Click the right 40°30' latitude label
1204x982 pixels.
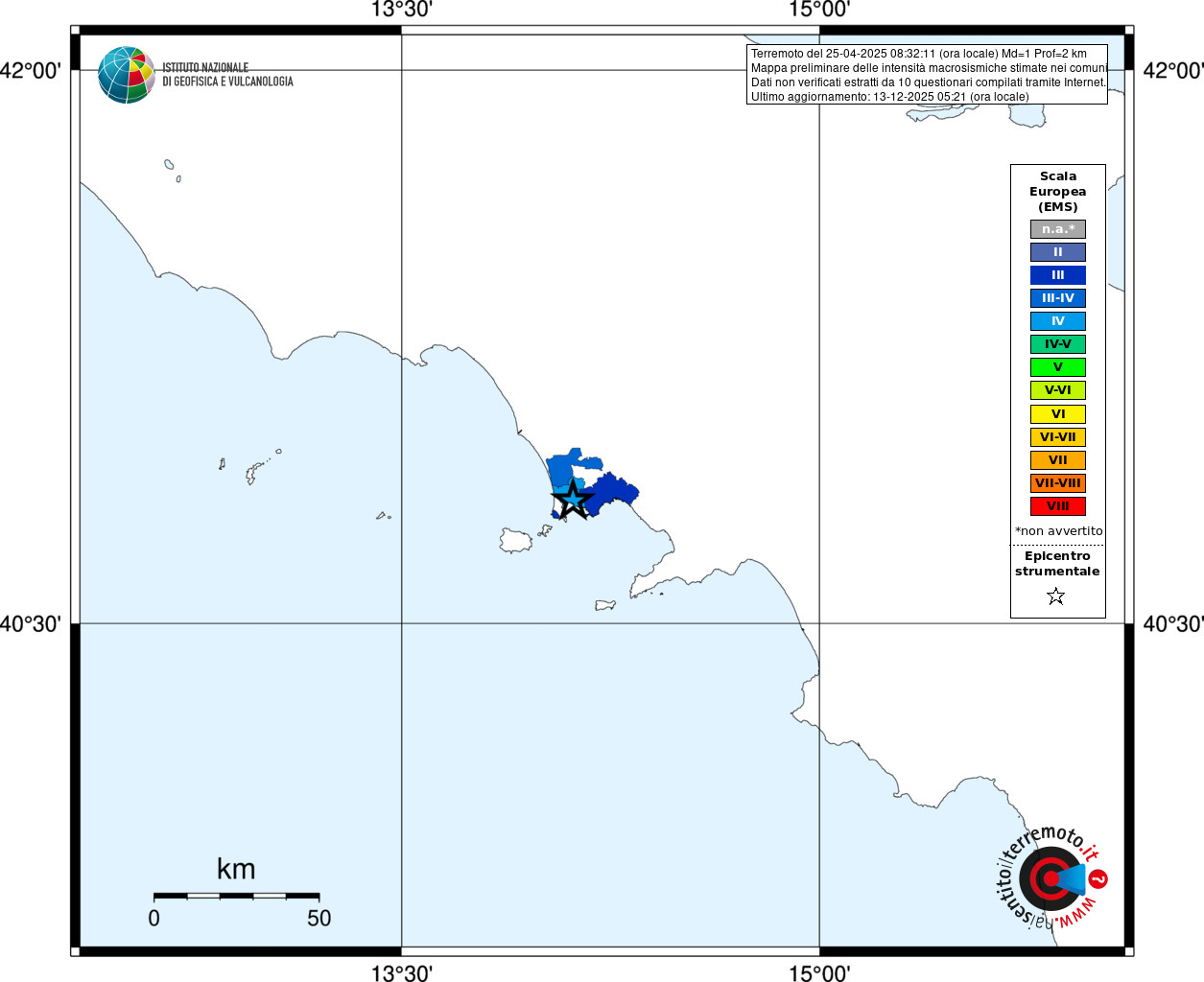(1173, 624)
